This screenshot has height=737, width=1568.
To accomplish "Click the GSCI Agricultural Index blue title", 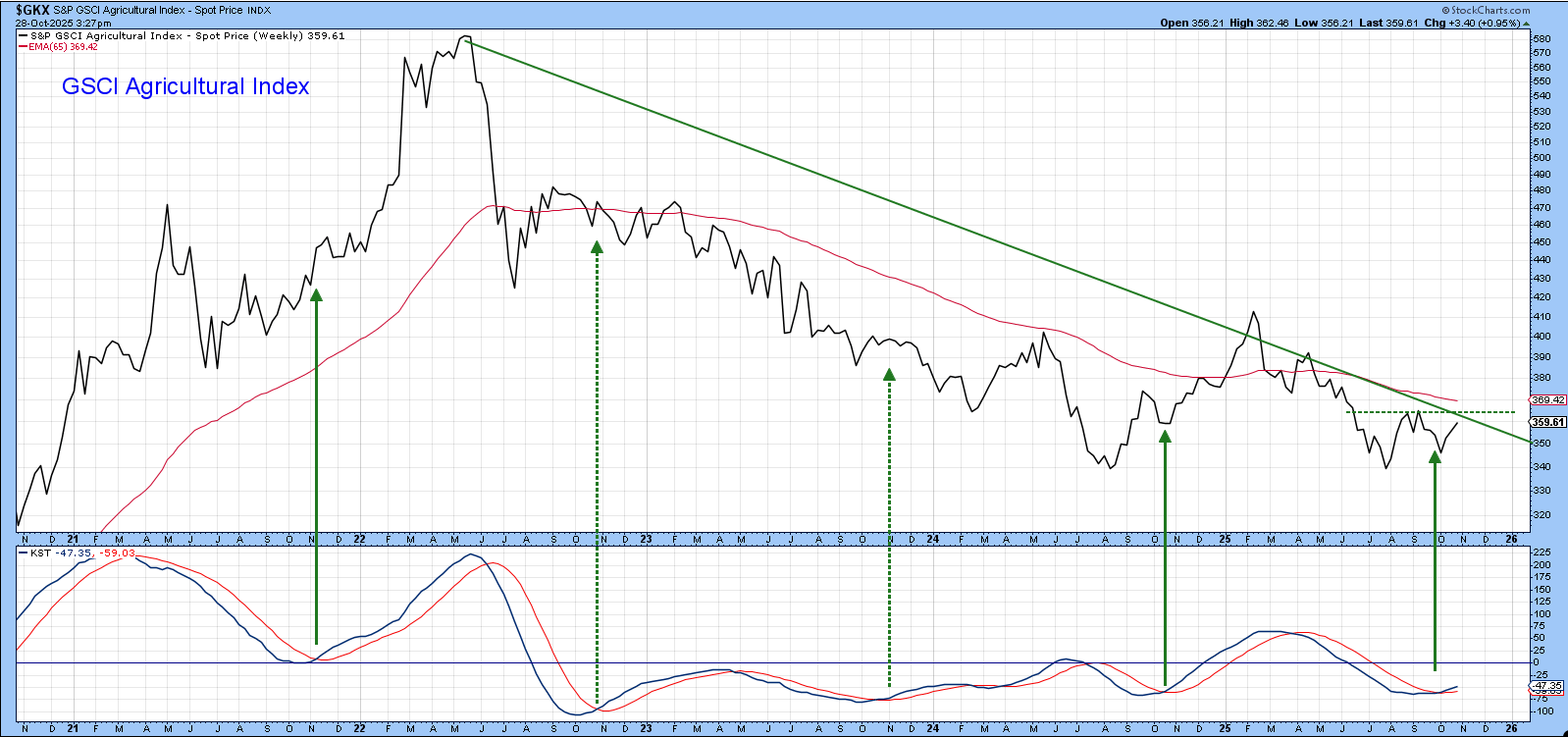I will (185, 86).
